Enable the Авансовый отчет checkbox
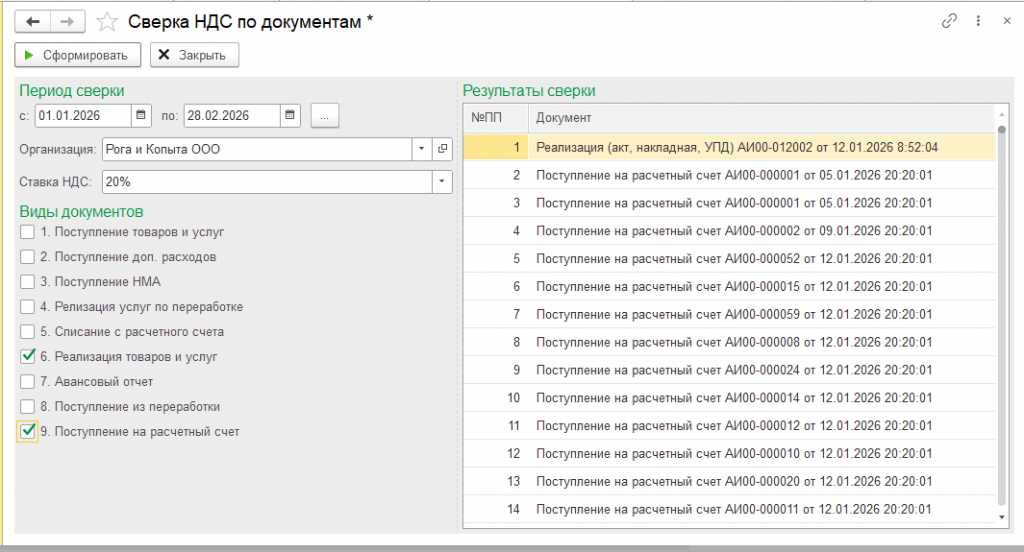 tap(27, 382)
